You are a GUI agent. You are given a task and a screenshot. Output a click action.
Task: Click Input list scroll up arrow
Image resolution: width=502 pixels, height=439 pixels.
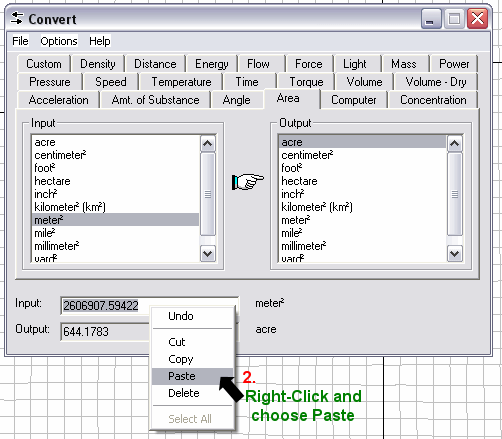(208, 144)
